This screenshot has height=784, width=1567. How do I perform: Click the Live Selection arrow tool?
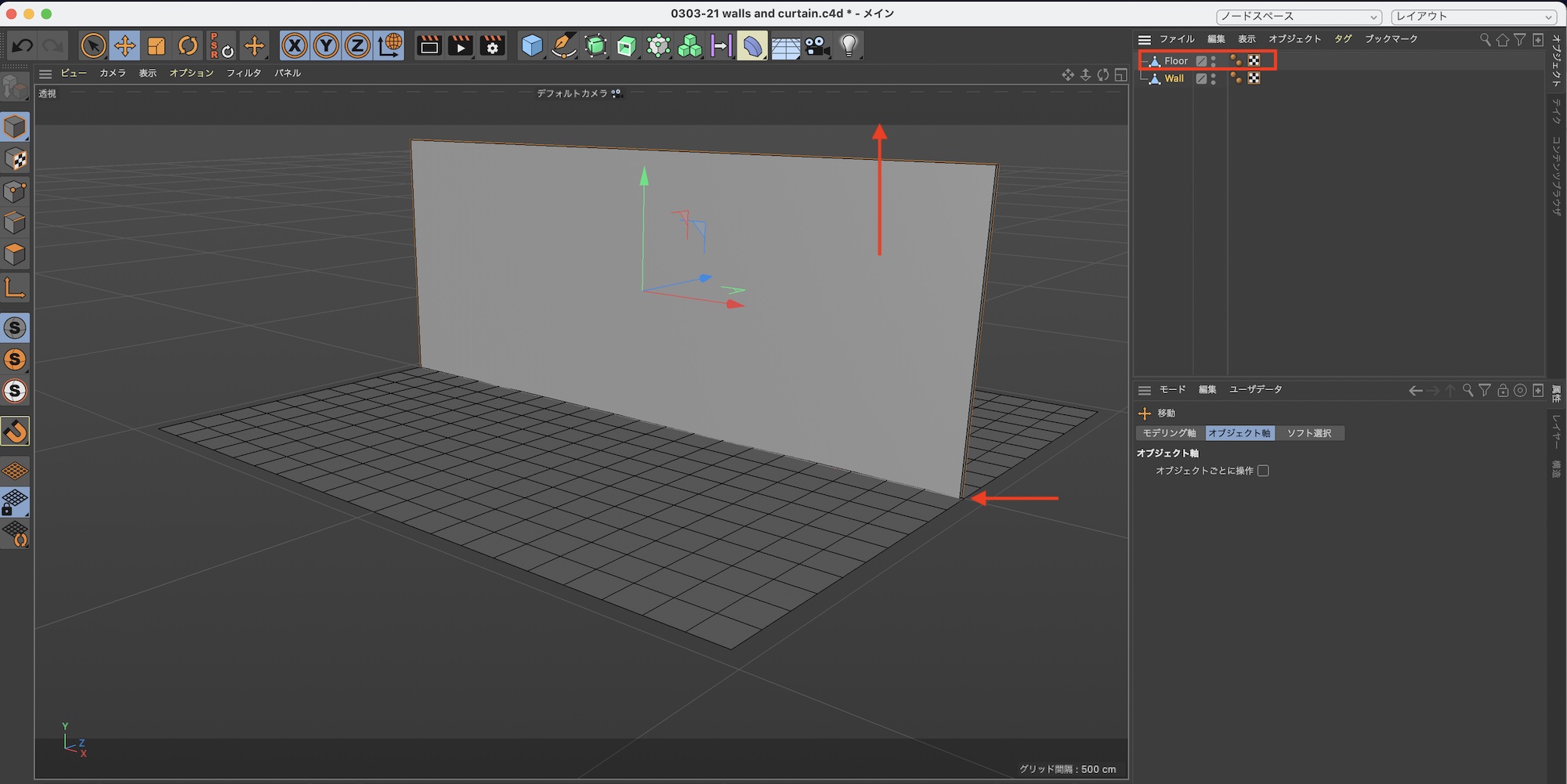coord(93,46)
